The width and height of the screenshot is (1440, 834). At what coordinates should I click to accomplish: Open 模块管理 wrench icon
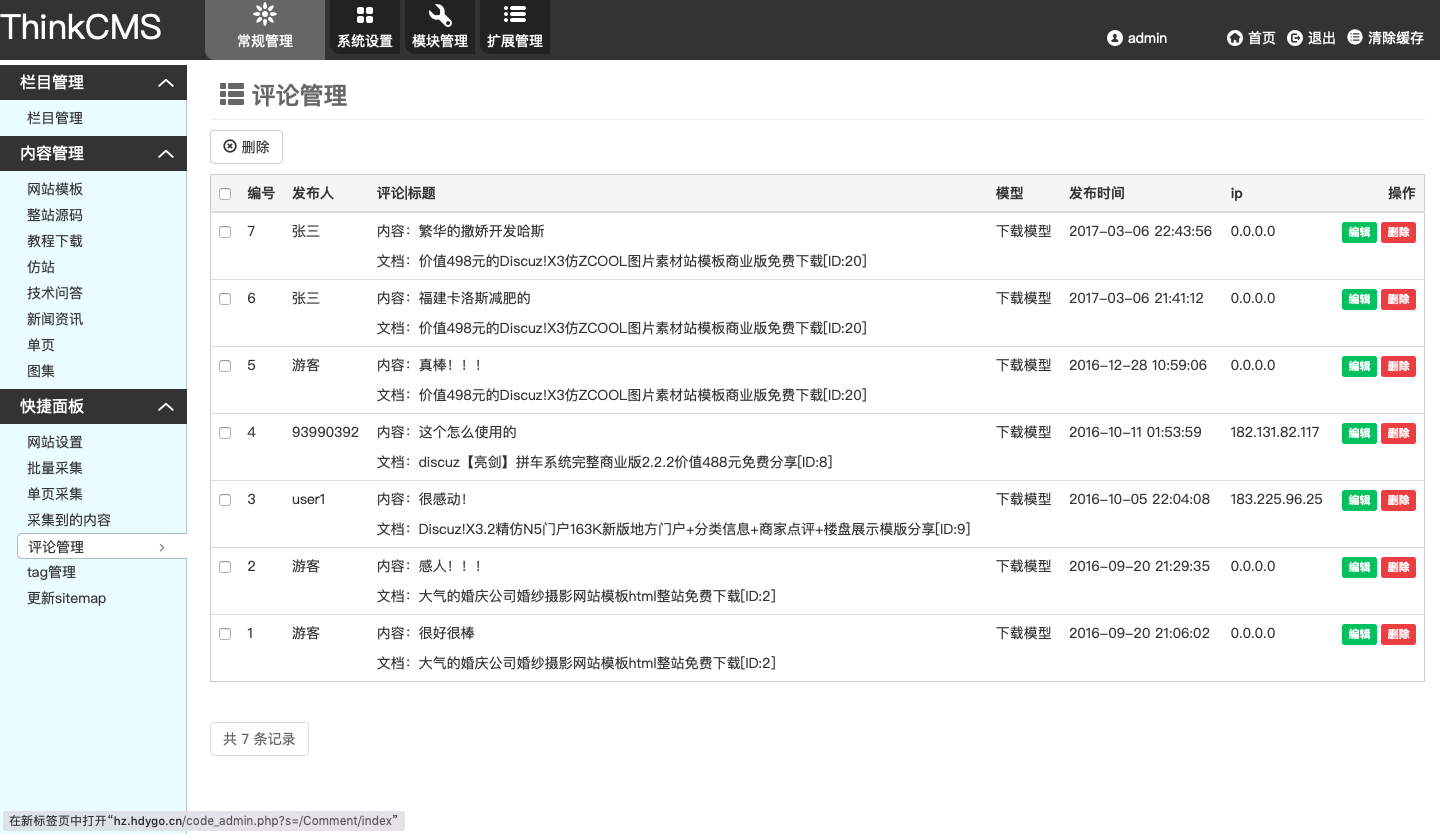[x=440, y=16]
